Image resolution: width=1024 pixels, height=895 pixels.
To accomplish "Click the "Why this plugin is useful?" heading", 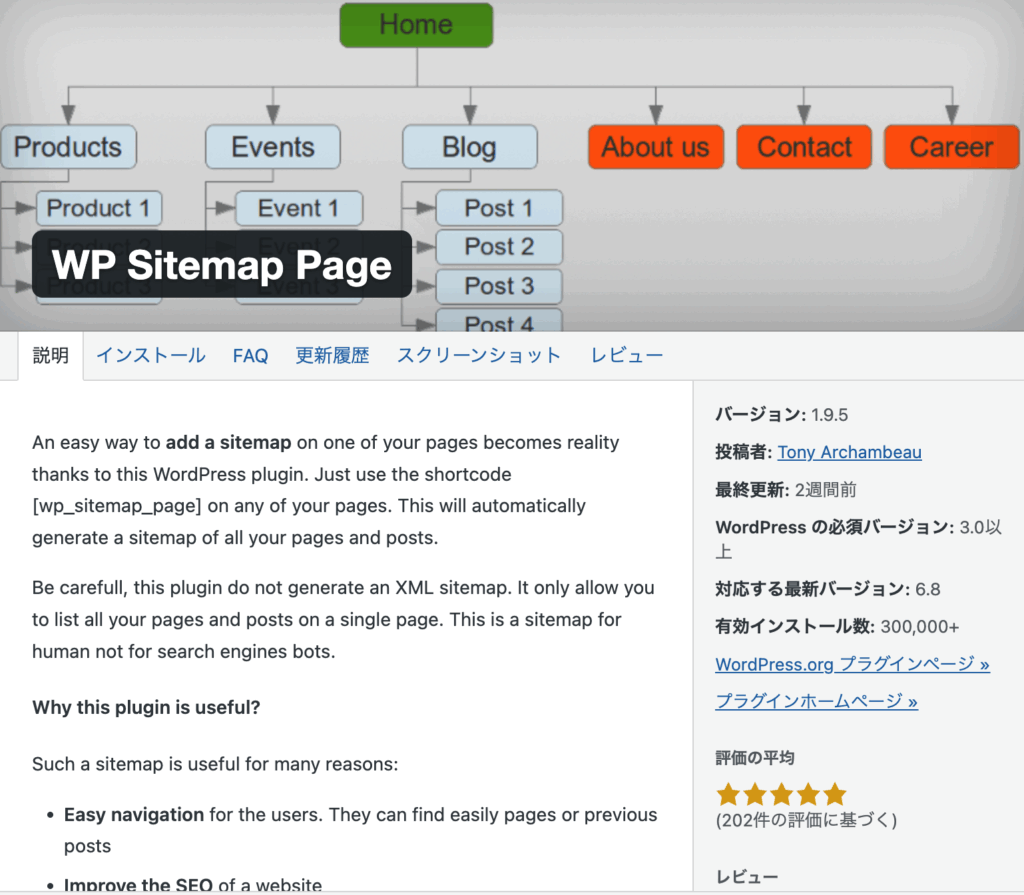I will (146, 708).
